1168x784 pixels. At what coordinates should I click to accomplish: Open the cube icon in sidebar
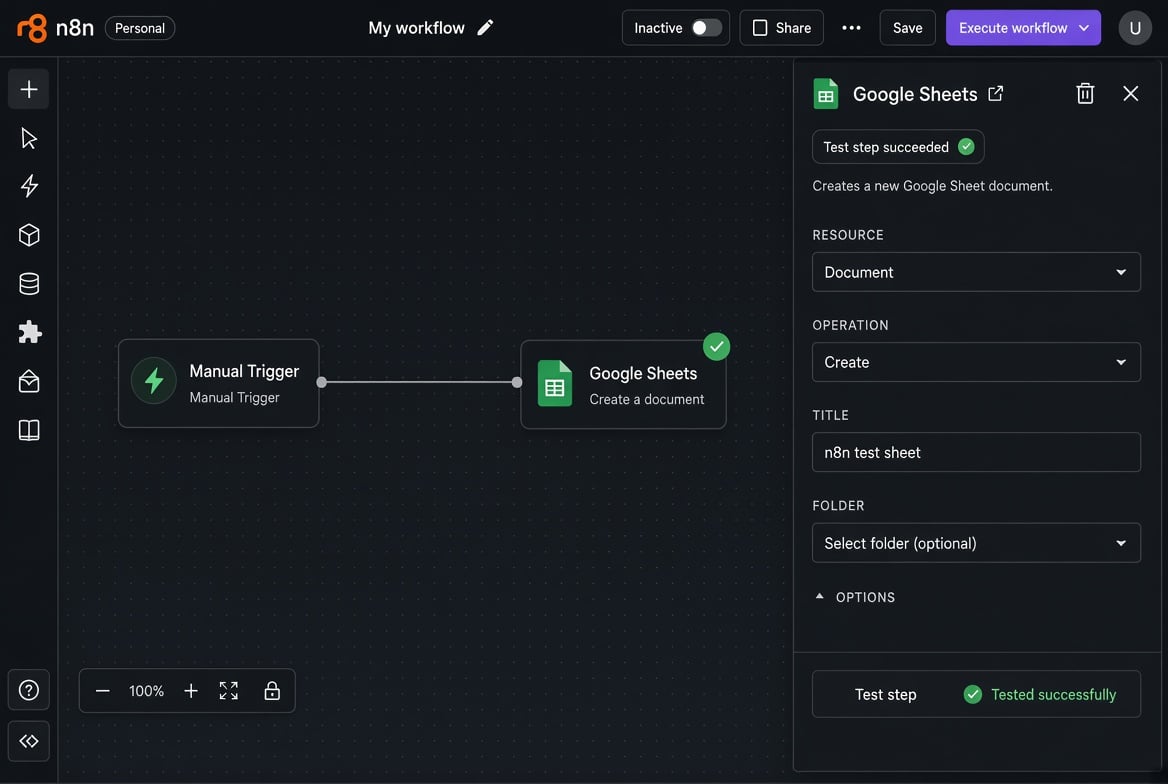tap(29, 235)
